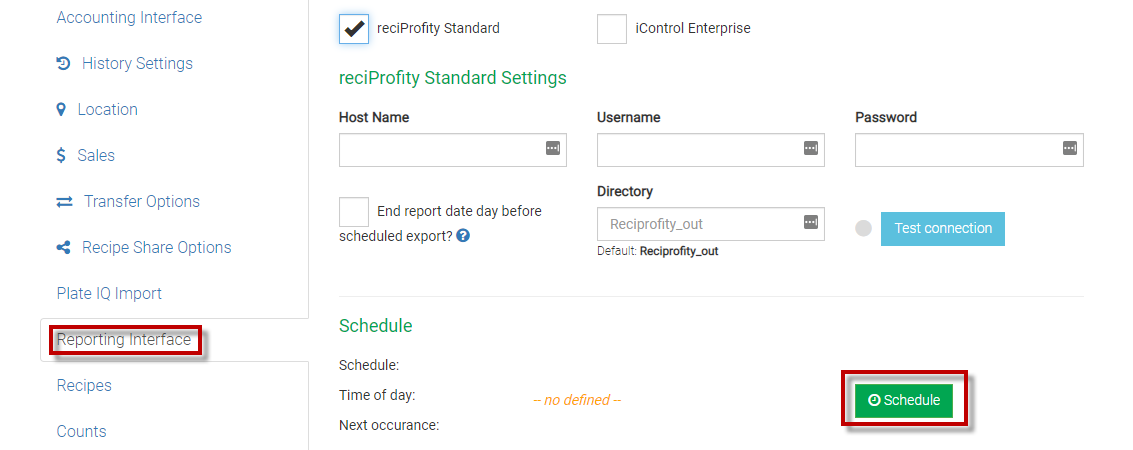Click the help icon beside scheduled export
Screen dimensions: 1133x450
pyautogui.click(x=463, y=236)
